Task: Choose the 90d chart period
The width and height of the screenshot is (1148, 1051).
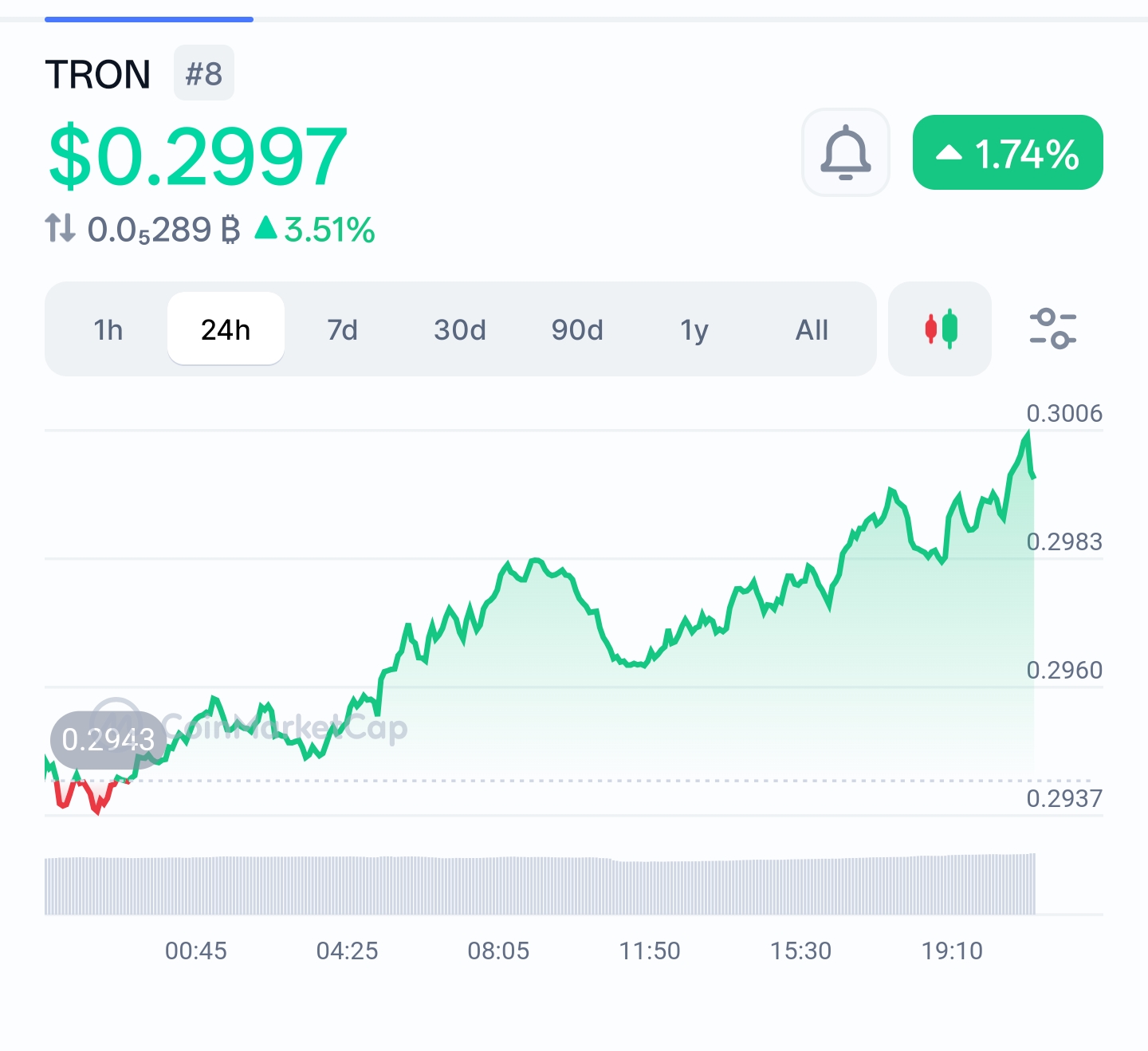Action: tap(577, 329)
